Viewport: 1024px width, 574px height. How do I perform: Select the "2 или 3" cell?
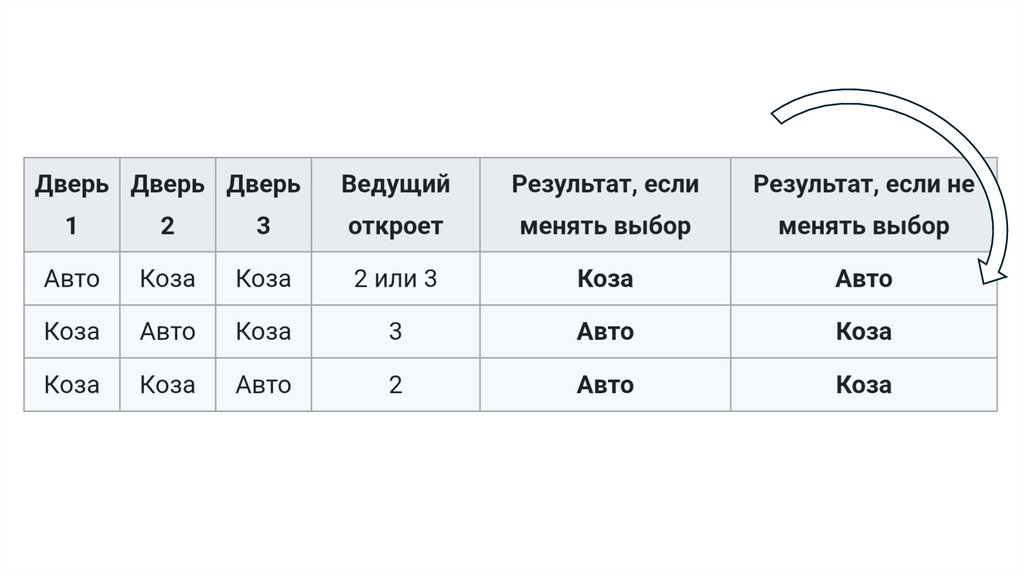coord(395,278)
